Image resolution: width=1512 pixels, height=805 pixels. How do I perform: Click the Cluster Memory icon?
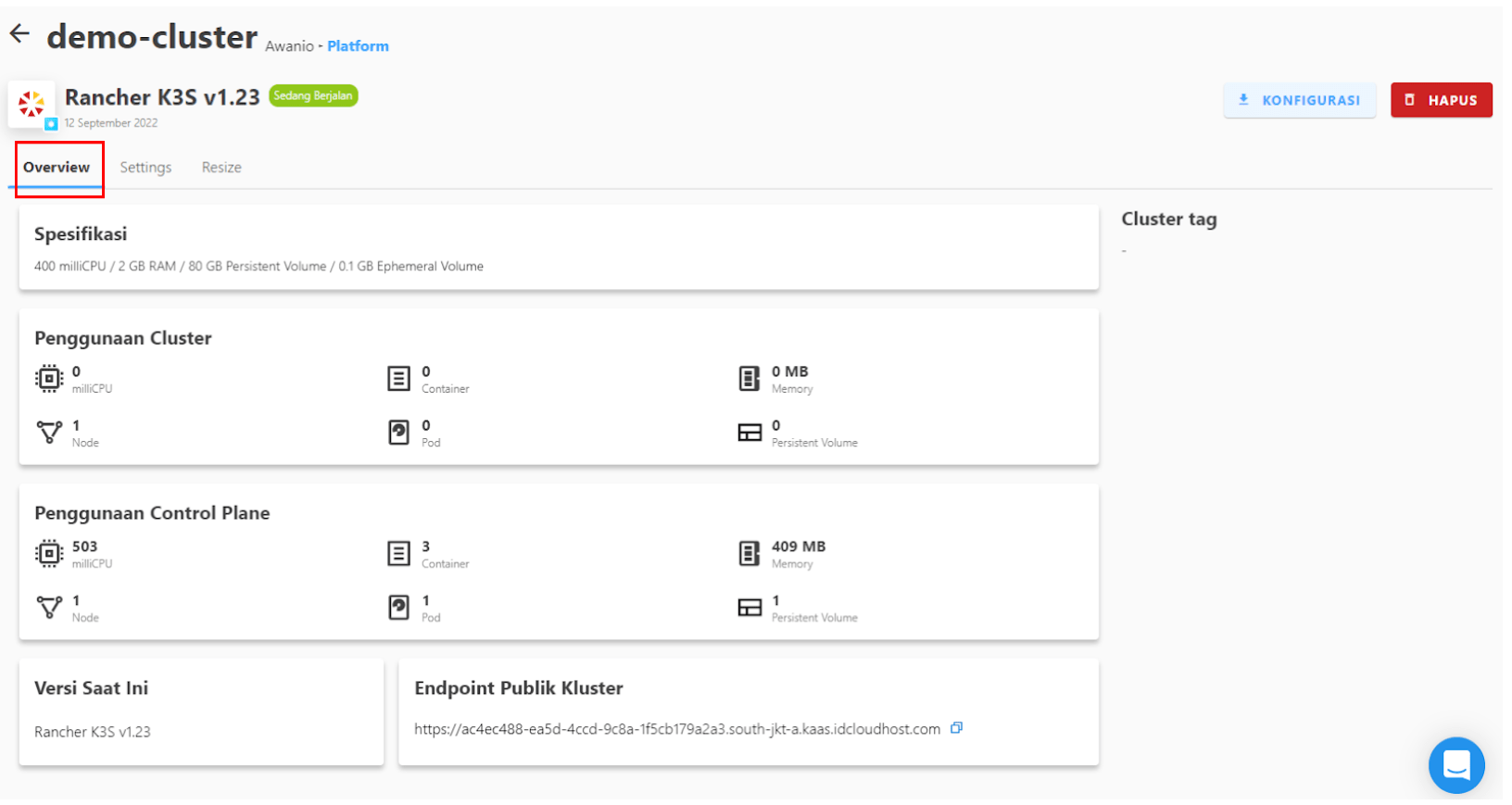(749, 378)
